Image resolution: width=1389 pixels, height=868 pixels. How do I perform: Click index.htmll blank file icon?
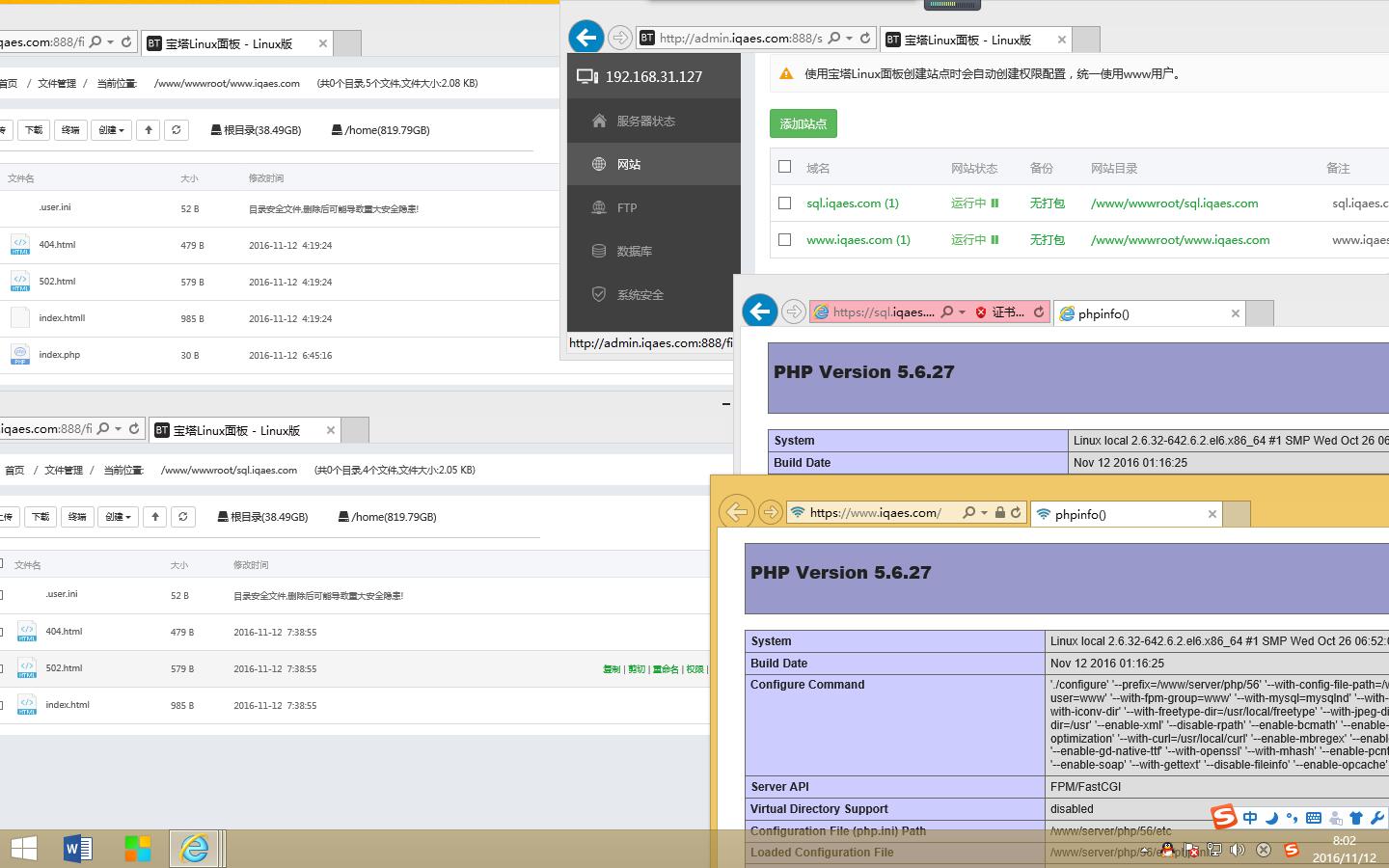(20, 317)
